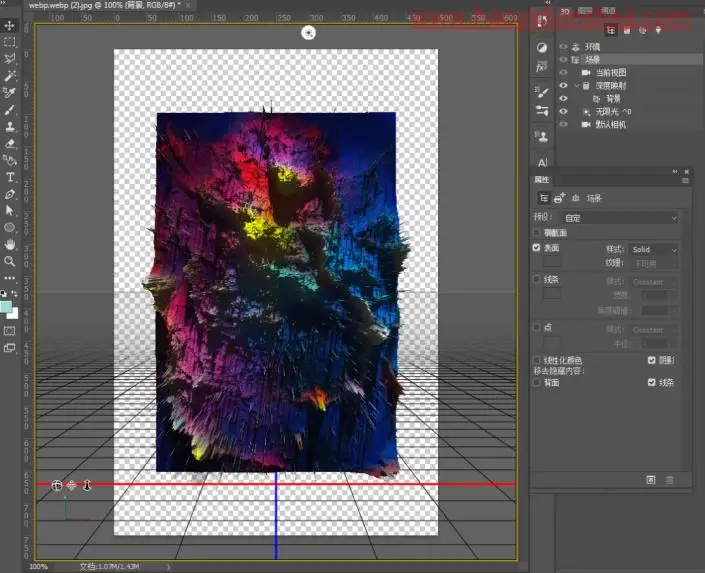Select the Clone Stamp tool

coord(9,127)
